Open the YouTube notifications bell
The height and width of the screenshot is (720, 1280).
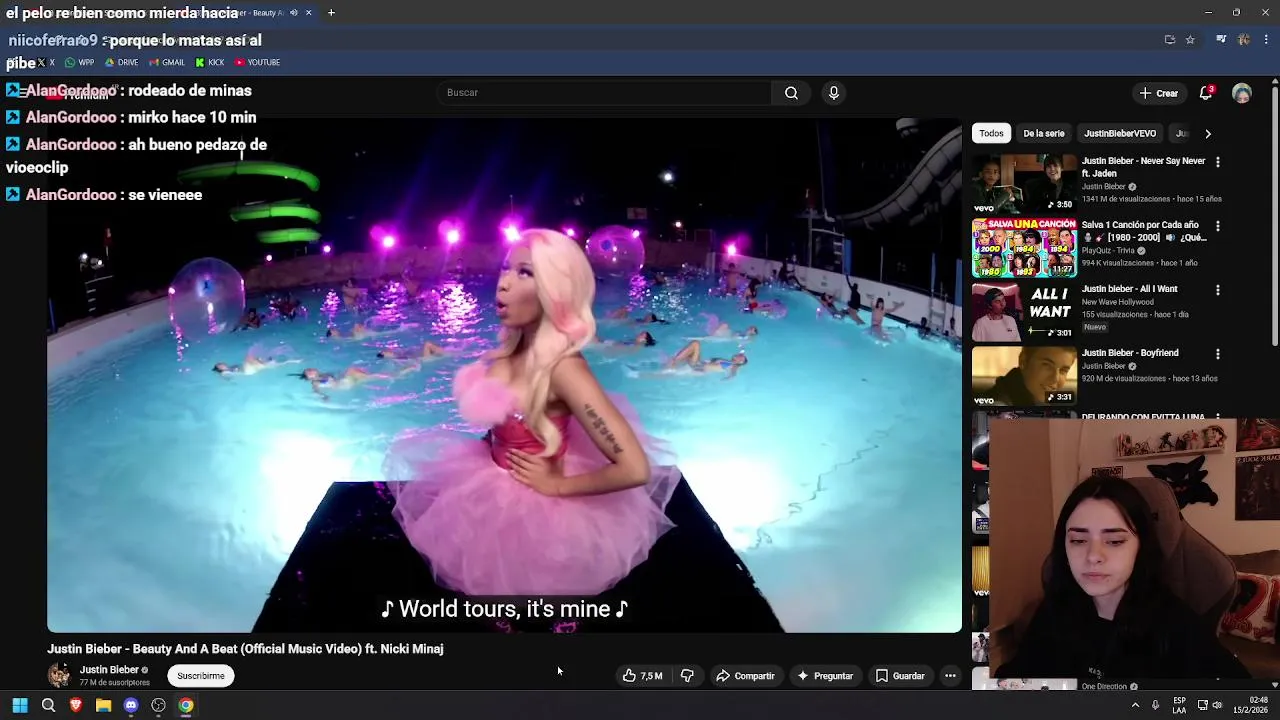[1207, 93]
